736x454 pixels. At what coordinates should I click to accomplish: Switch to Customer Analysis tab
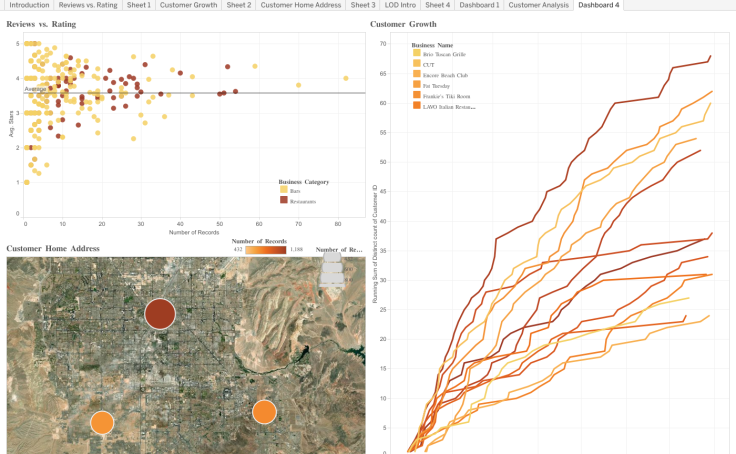click(538, 5)
